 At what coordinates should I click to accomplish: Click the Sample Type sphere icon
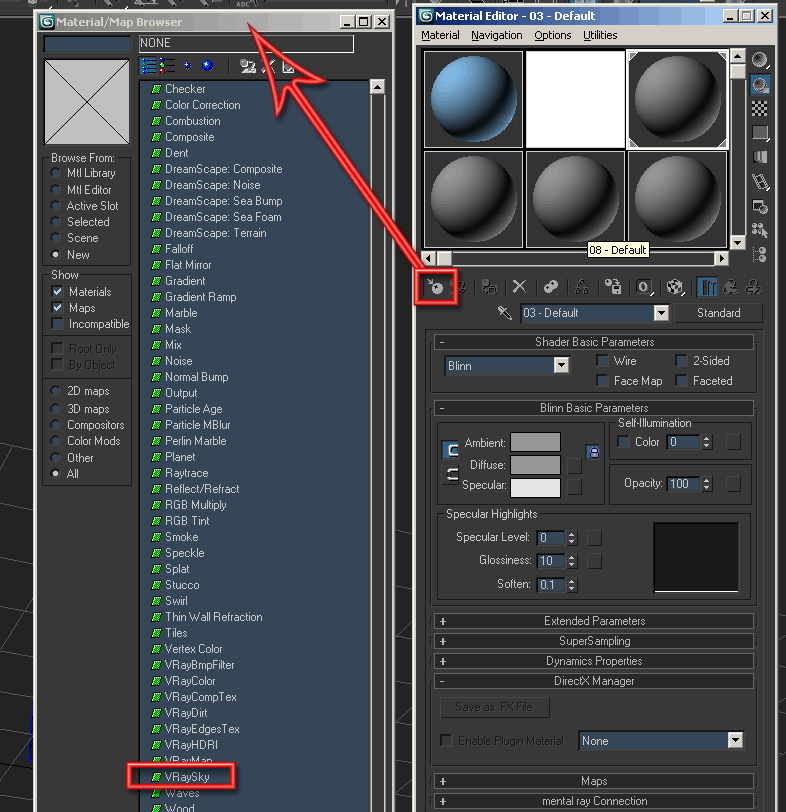click(x=760, y=61)
